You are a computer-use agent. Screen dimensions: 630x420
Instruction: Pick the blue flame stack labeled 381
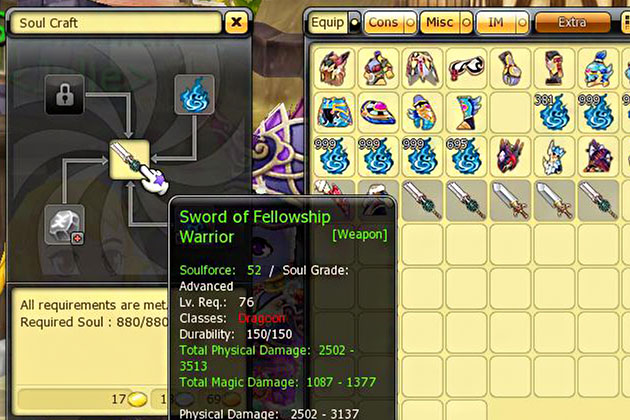tap(554, 112)
